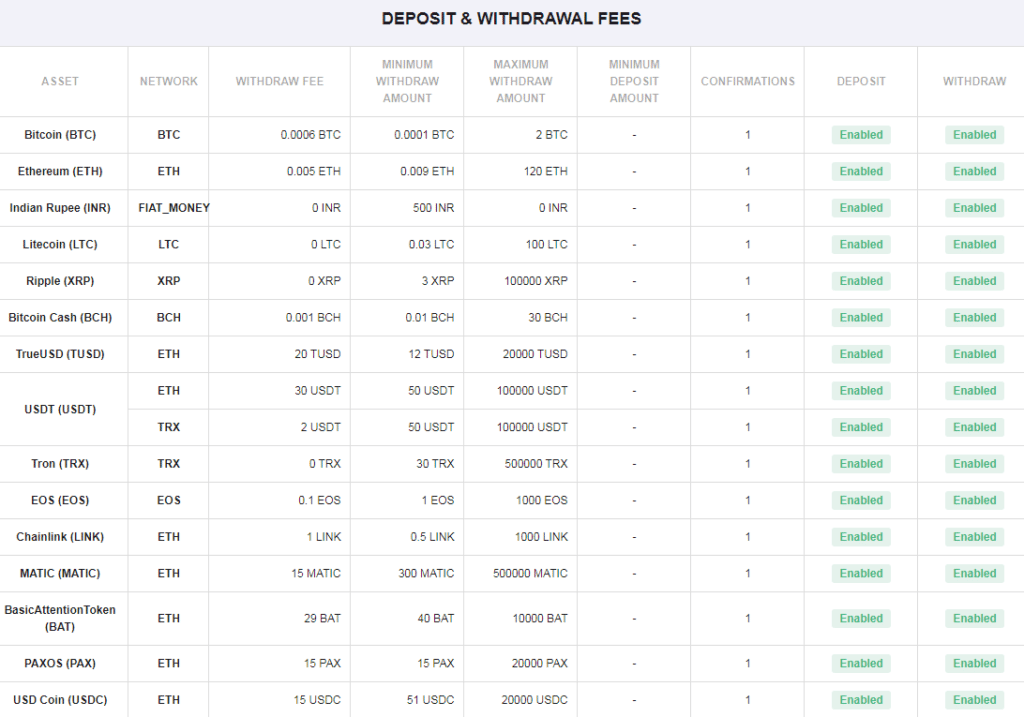The width and height of the screenshot is (1024, 717).
Task: Click the 30 USDT withdraw fee
Action: pos(317,390)
